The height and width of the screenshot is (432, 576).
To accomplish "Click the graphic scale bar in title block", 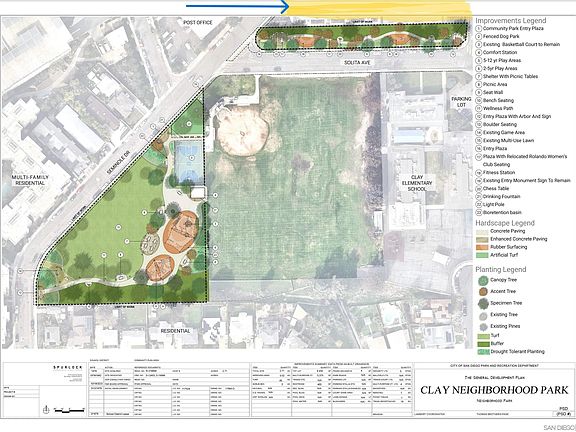I will pyautogui.click(x=69, y=410).
